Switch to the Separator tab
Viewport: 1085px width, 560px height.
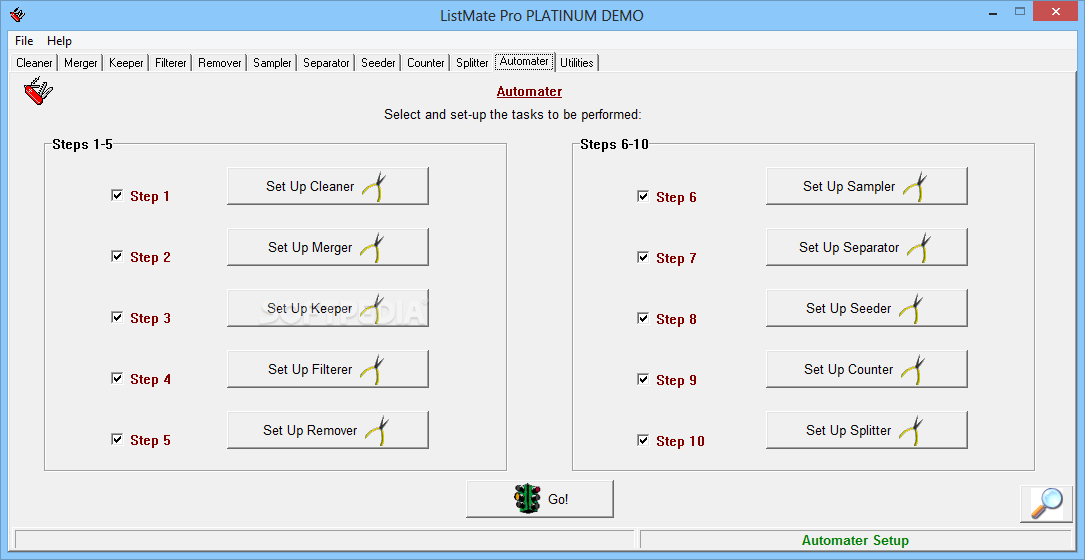pos(327,63)
